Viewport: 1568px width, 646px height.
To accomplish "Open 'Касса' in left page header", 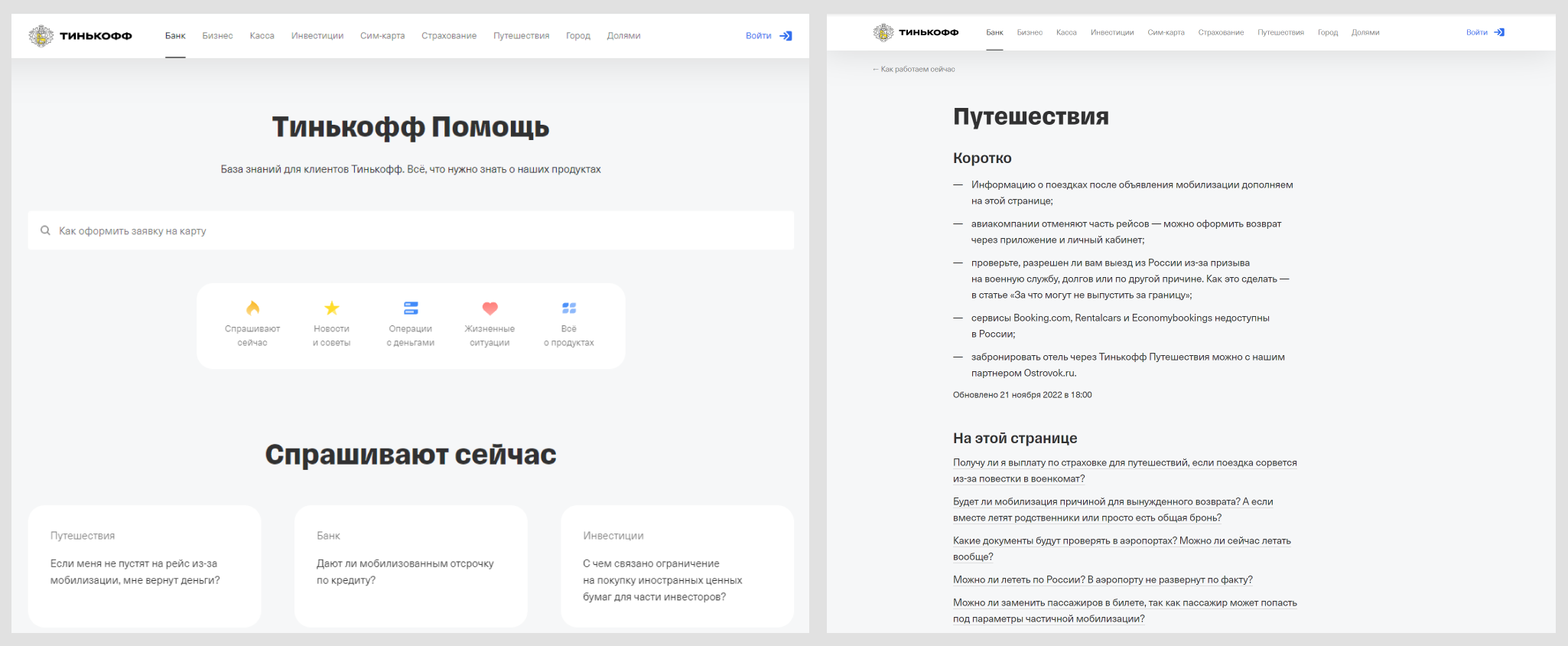I will tap(262, 36).
